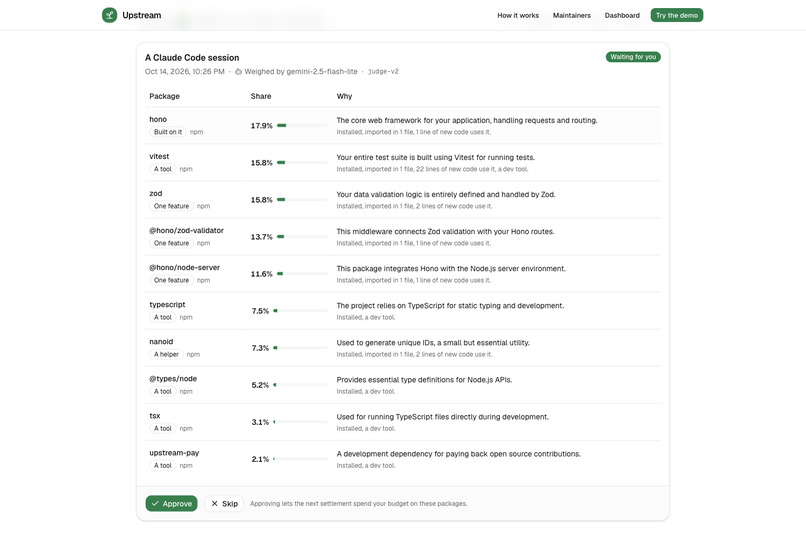Viewport: 806px width, 537px height.
Task: Click the Package column header
Action: tap(164, 96)
